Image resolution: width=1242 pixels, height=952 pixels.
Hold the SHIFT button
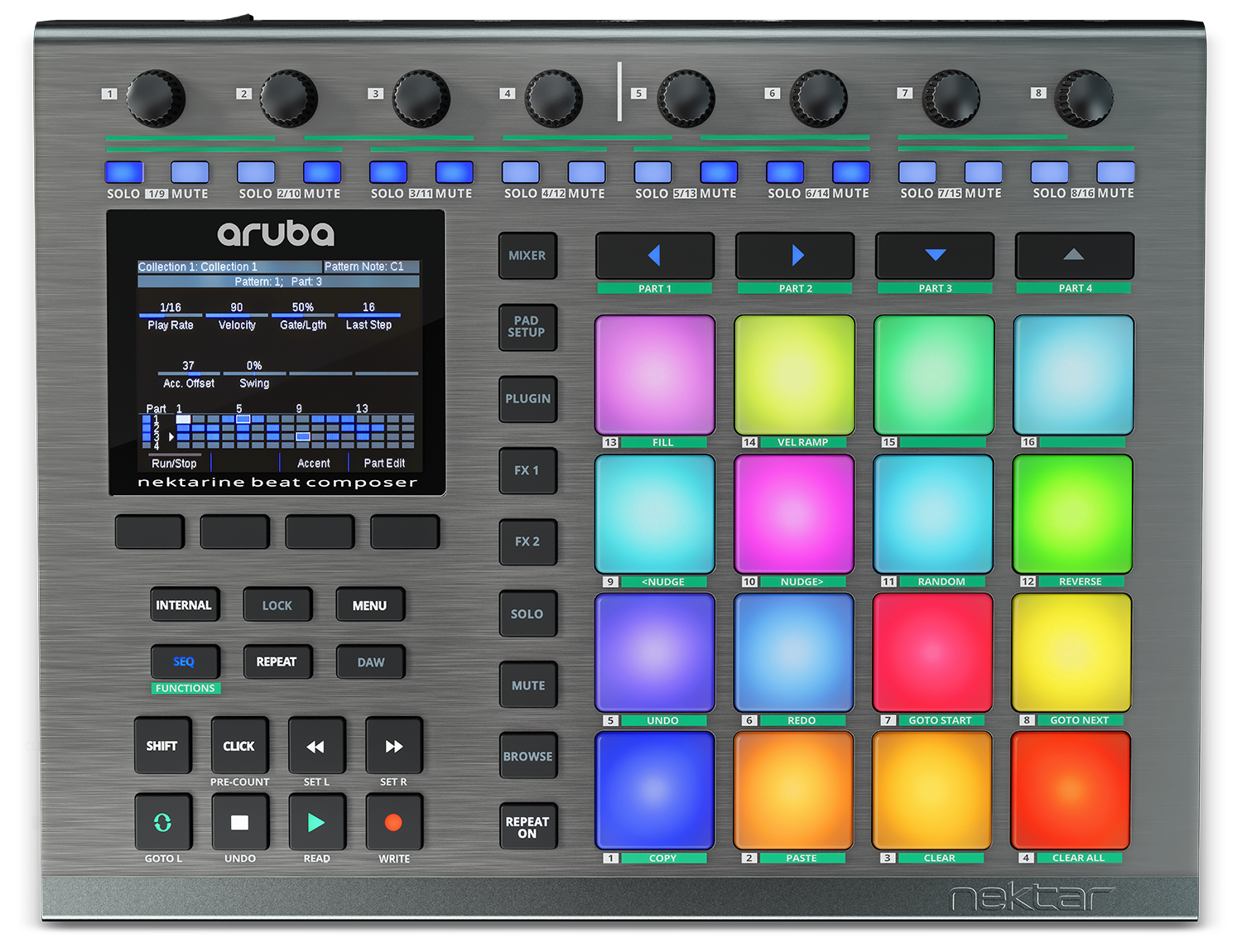(x=163, y=746)
